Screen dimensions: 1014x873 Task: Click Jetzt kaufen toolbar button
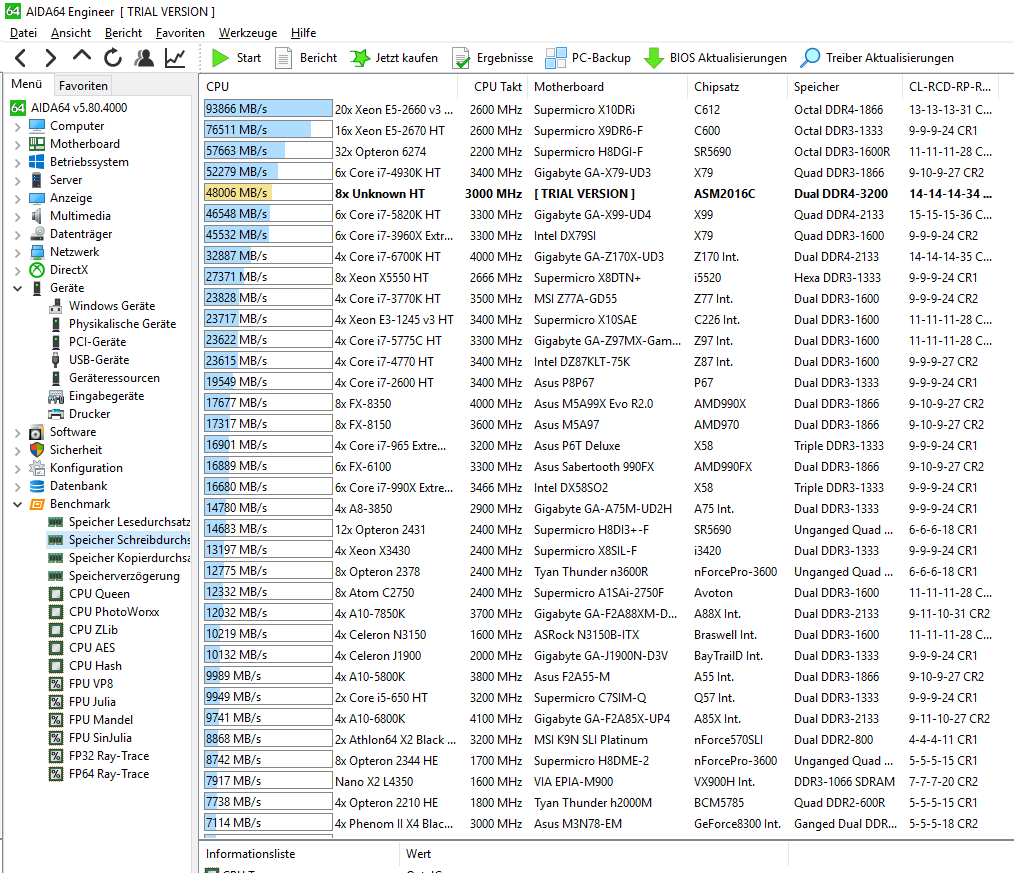(394, 58)
